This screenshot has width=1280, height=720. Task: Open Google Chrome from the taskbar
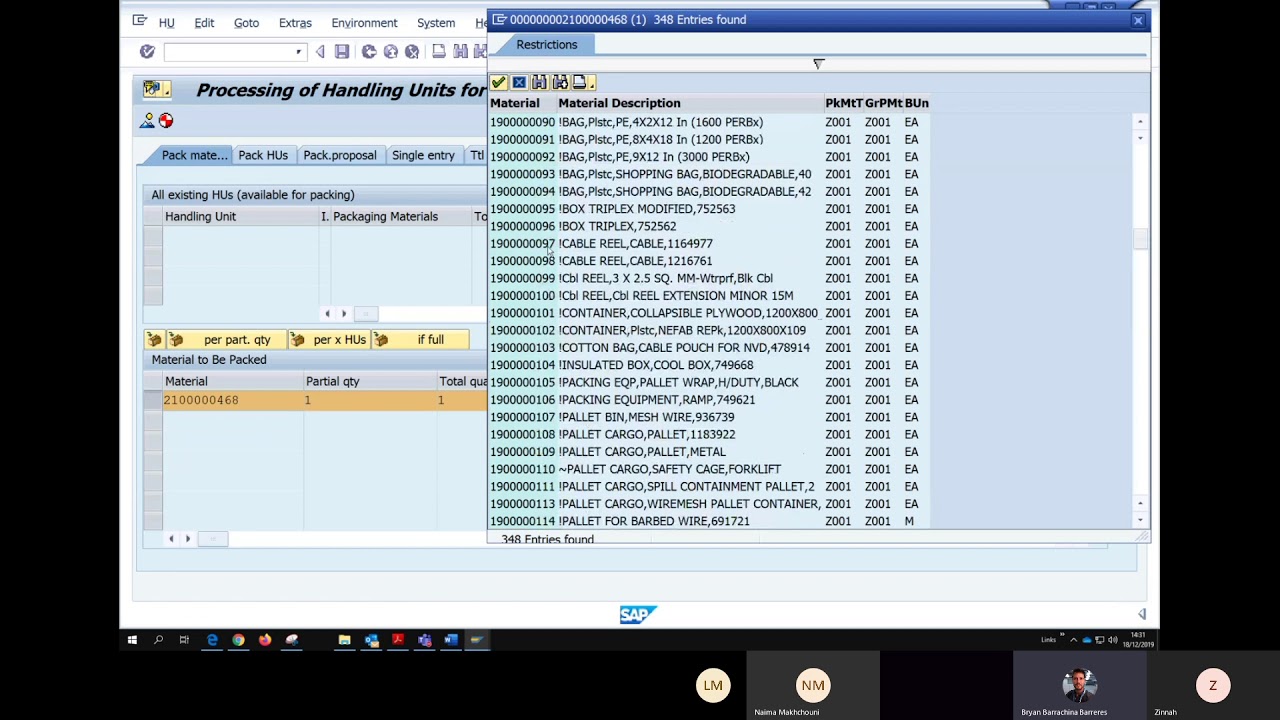click(238, 640)
